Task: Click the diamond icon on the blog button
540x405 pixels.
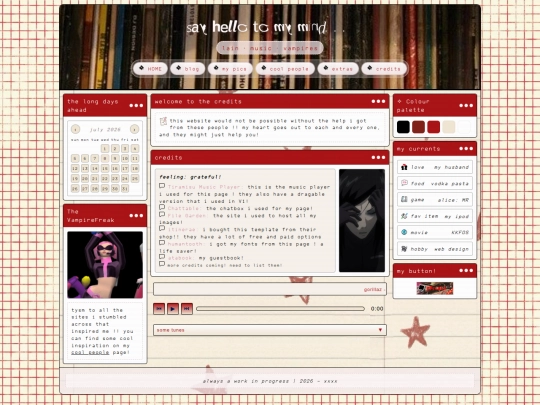Action: [178, 68]
